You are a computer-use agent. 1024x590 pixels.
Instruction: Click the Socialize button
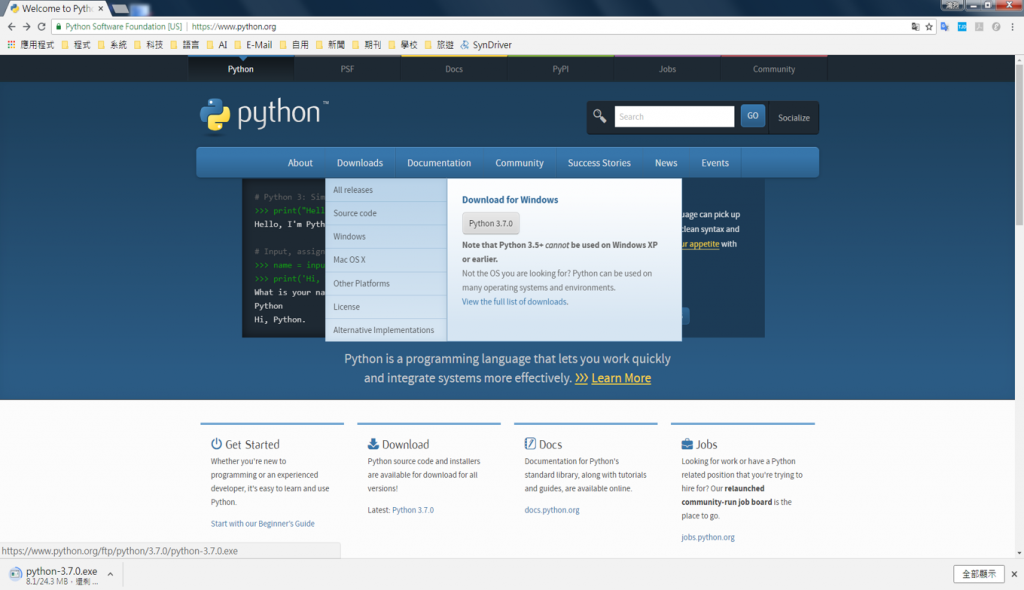click(x=793, y=118)
